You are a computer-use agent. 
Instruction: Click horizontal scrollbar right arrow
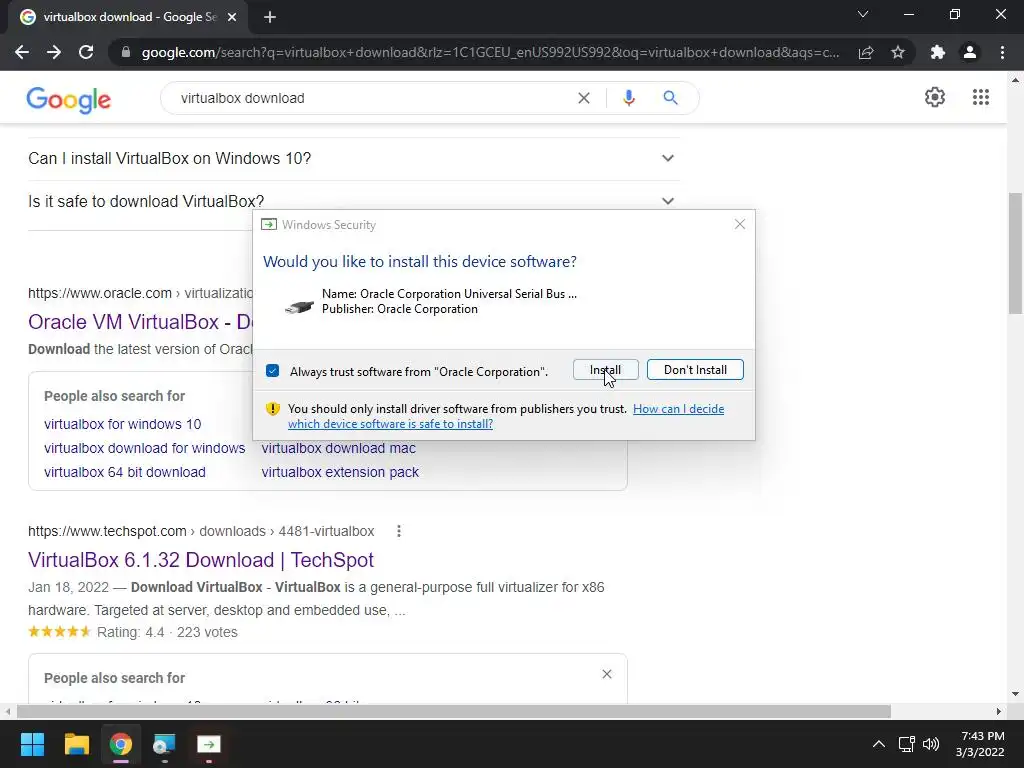tap(998, 711)
